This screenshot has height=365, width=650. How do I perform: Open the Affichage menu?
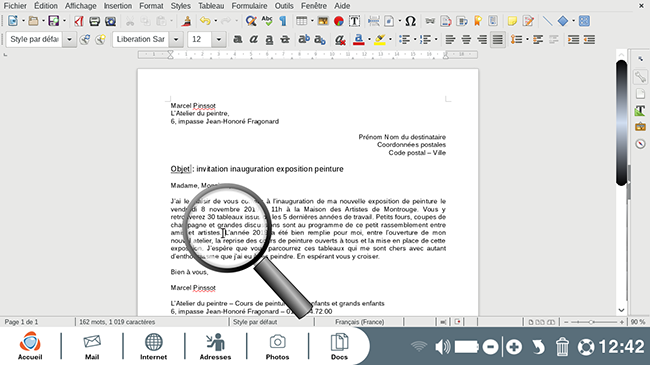pyautogui.click(x=80, y=6)
